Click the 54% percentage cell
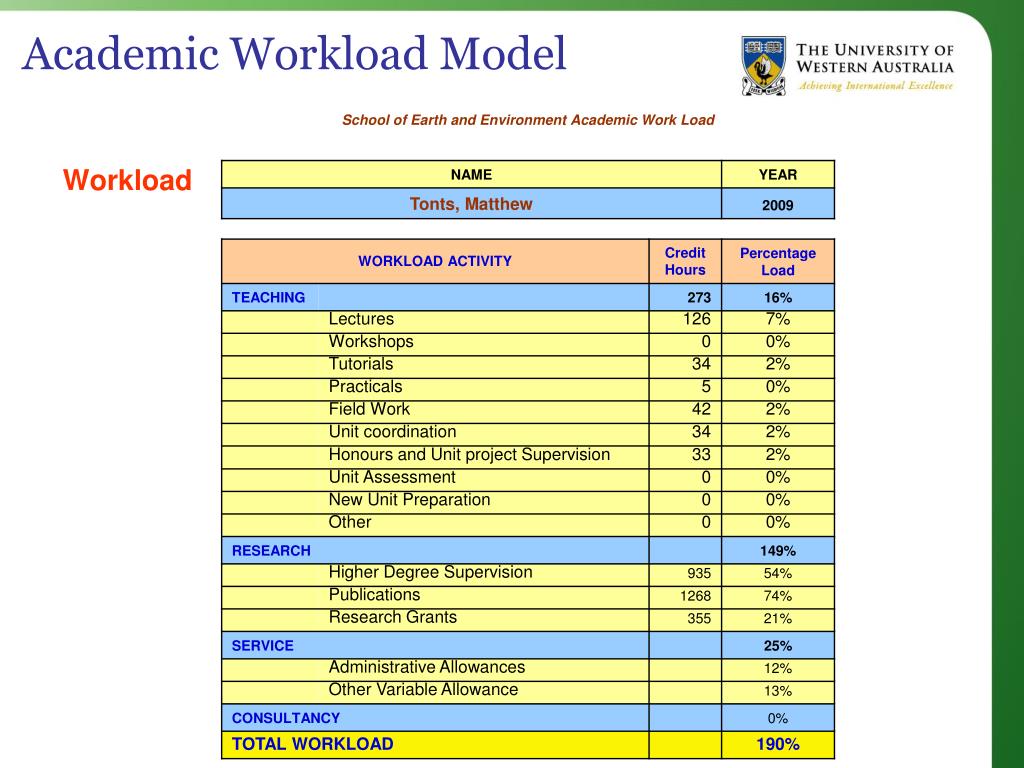Screen dimensions: 1024x768 tap(778, 573)
